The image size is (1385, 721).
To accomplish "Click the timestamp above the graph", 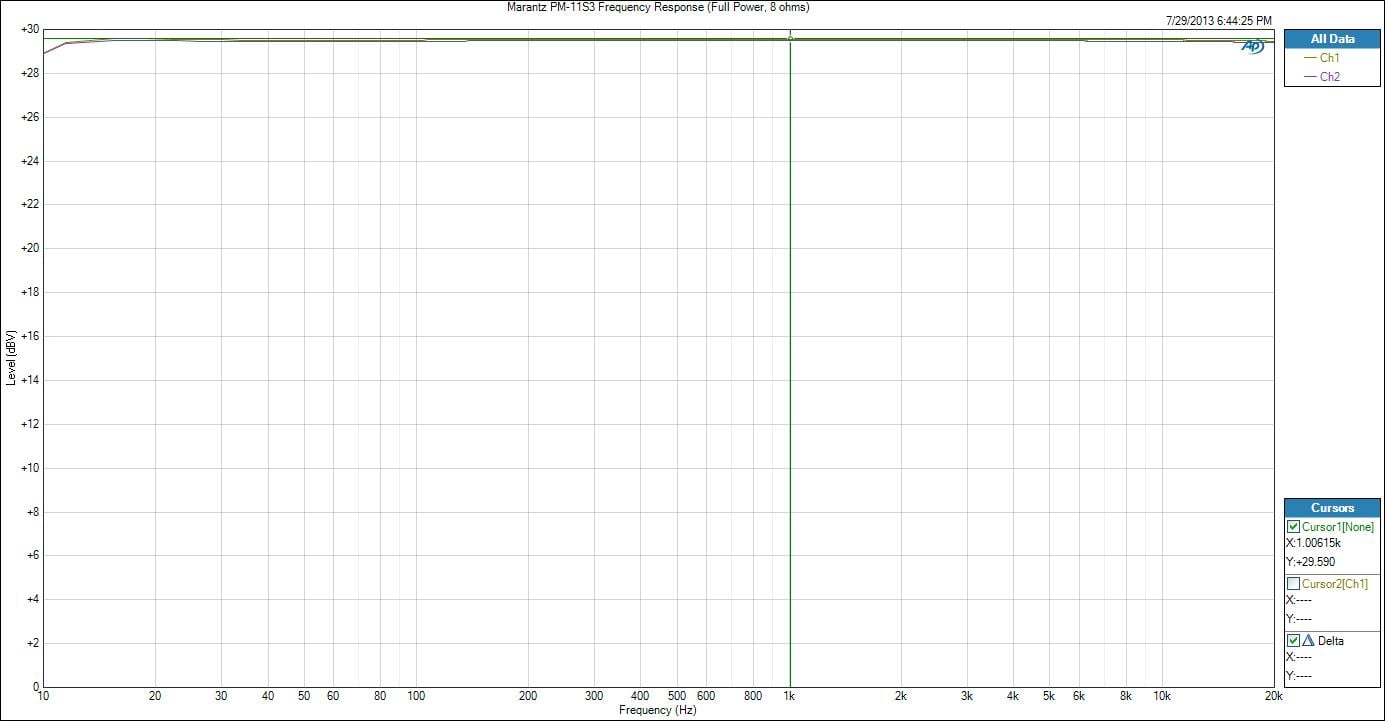I will pos(1219,21).
